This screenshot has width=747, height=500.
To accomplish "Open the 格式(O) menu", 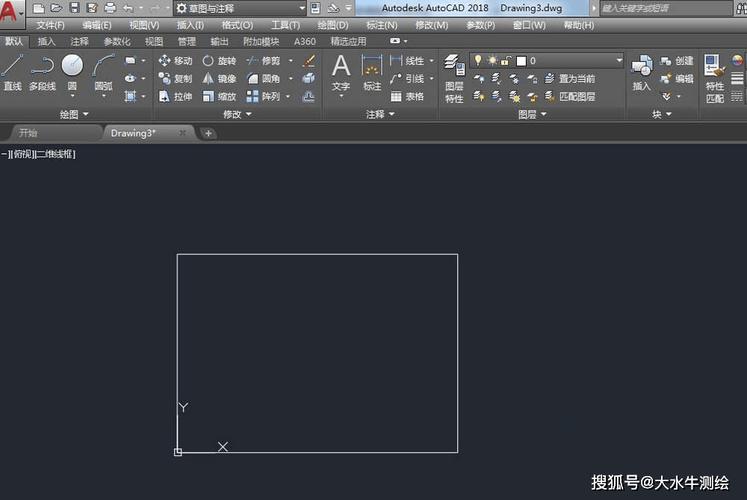I will pyautogui.click(x=237, y=25).
